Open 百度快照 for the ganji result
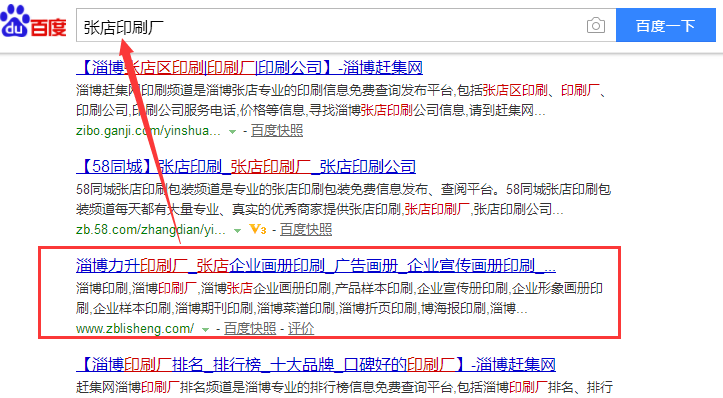Image resolution: width=723 pixels, height=398 pixels. tap(277, 131)
